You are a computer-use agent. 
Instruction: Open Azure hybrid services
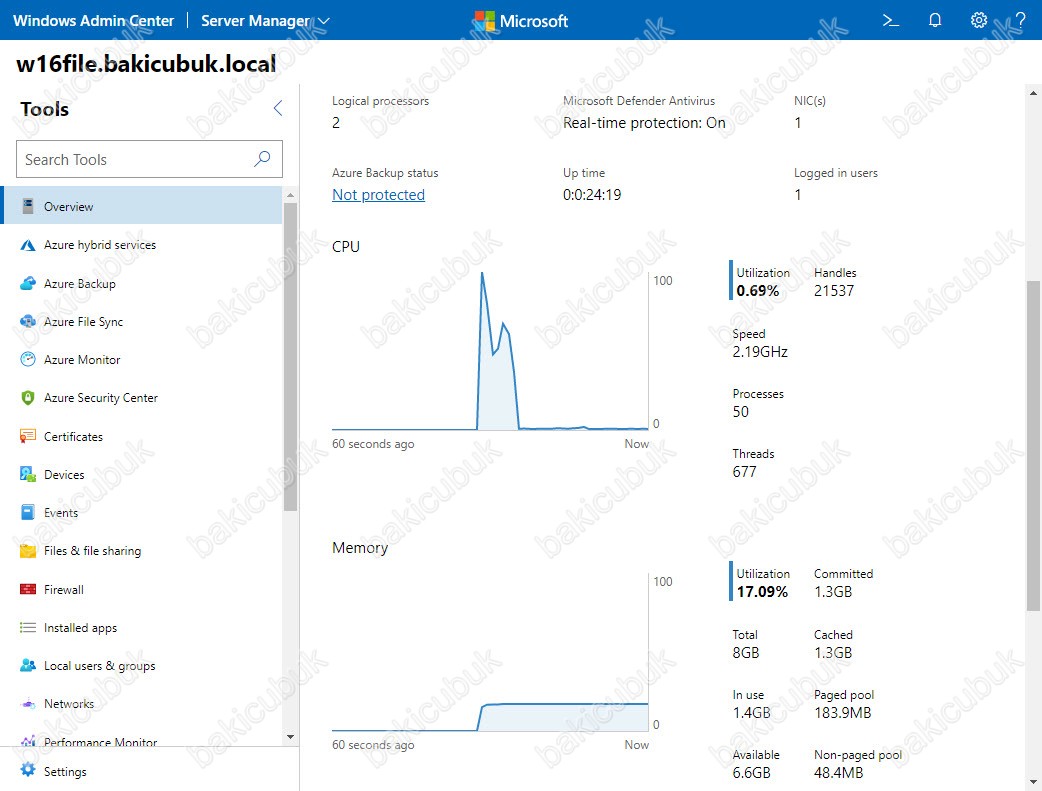tap(142, 245)
